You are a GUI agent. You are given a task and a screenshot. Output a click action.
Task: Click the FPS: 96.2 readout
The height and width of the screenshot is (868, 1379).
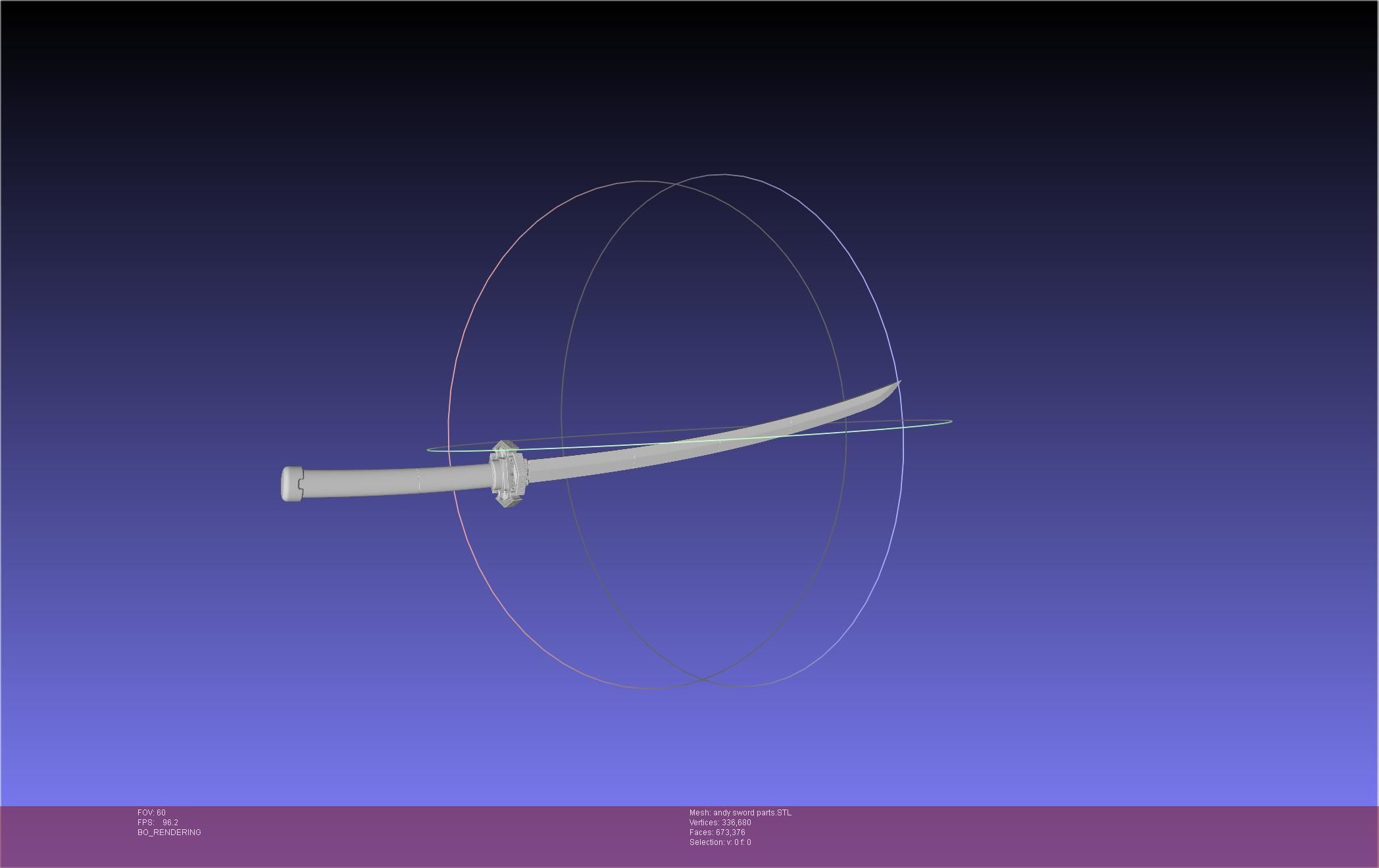coord(158,823)
